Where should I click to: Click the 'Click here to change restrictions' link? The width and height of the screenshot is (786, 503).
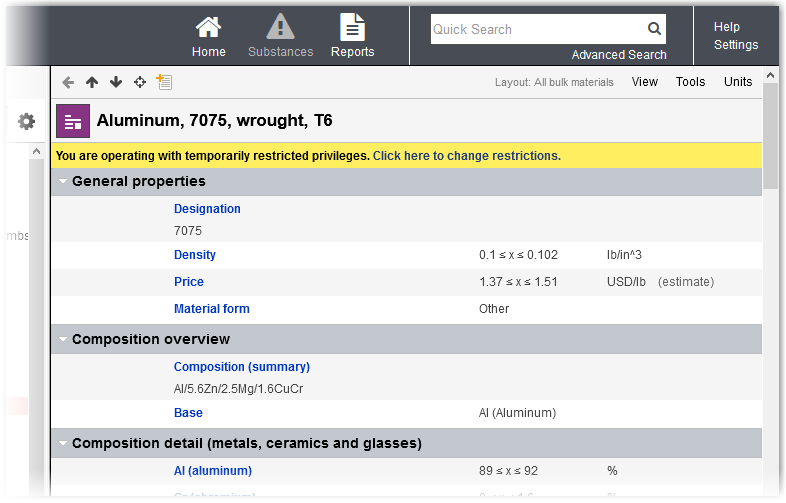[x=466, y=156]
